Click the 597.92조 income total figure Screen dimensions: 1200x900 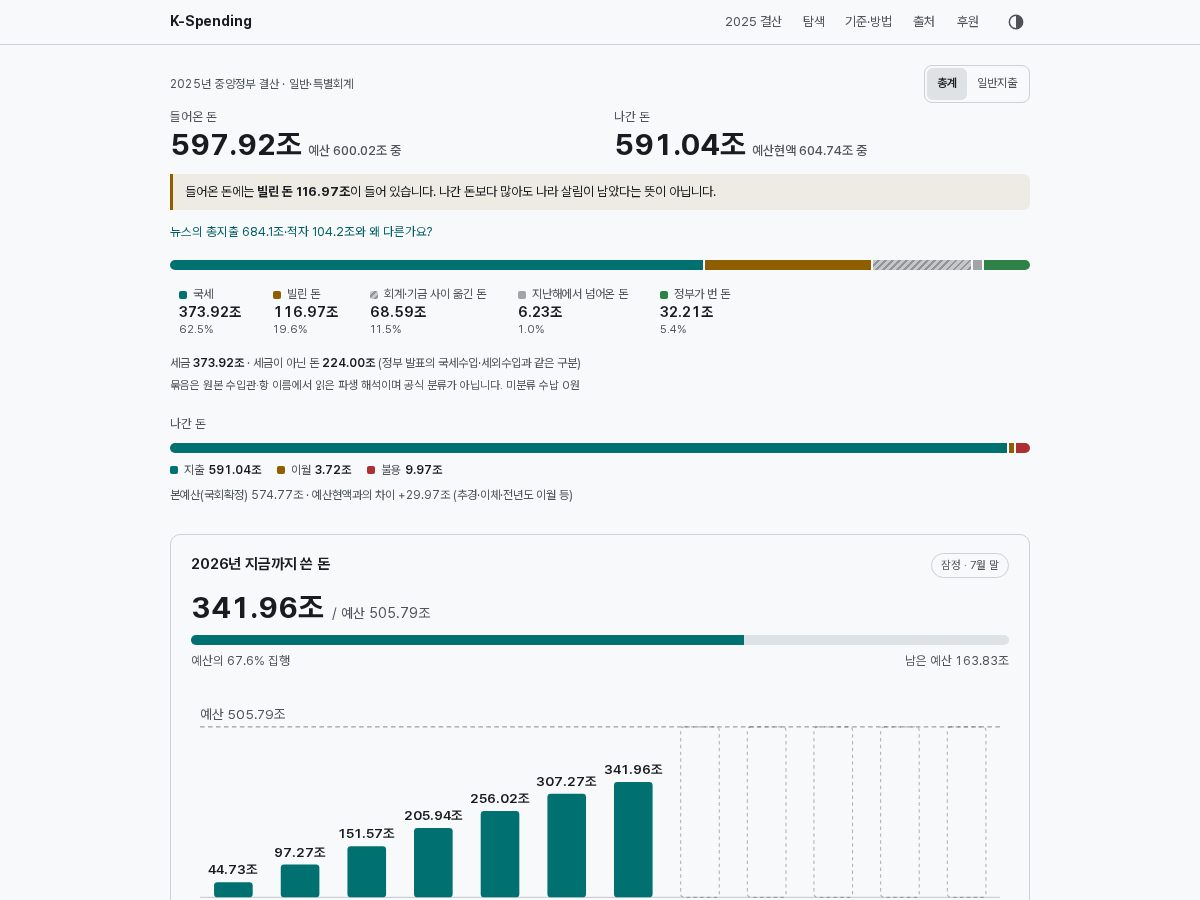point(236,145)
